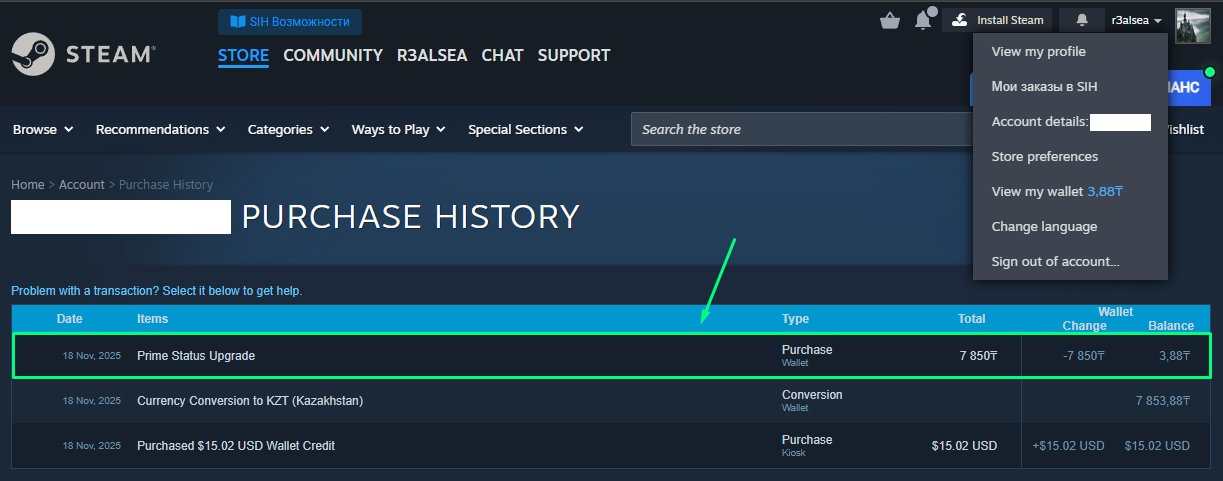The height and width of the screenshot is (481, 1223).
Task: Click the Steam logo icon
Action: pyautogui.click(x=32, y=55)
